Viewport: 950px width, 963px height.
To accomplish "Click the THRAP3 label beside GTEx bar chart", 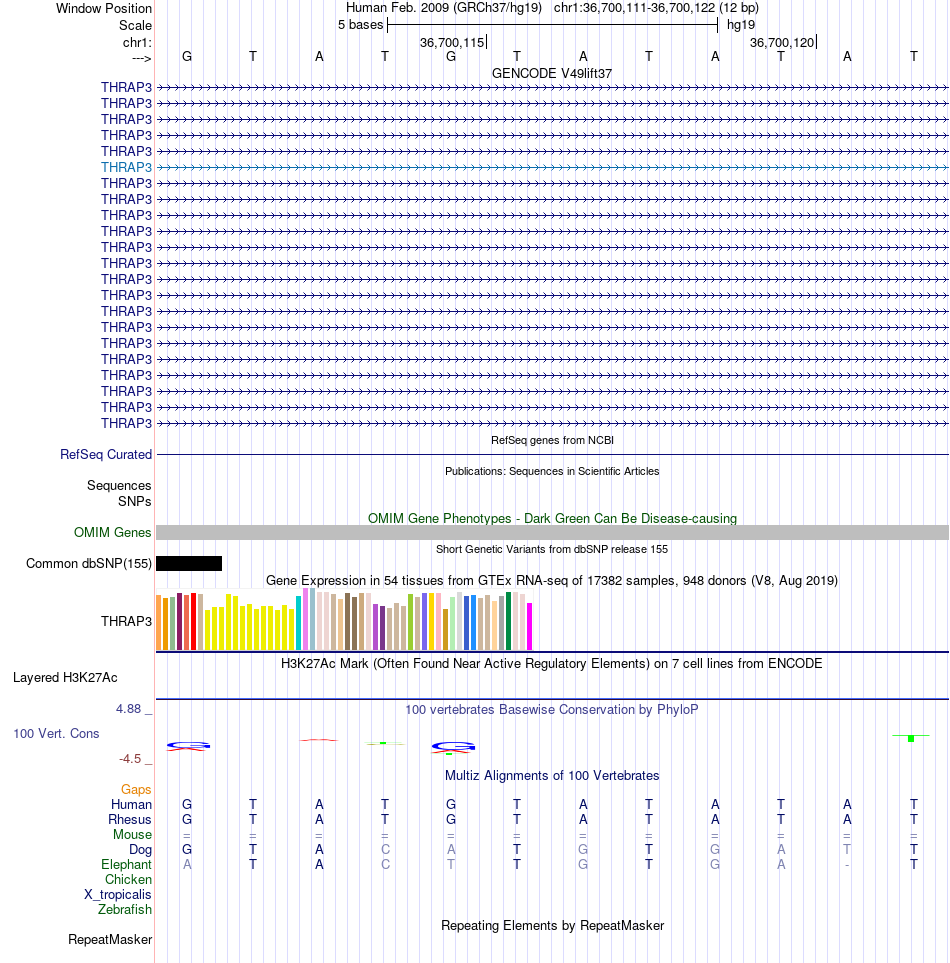I will (x=126, y=621).
